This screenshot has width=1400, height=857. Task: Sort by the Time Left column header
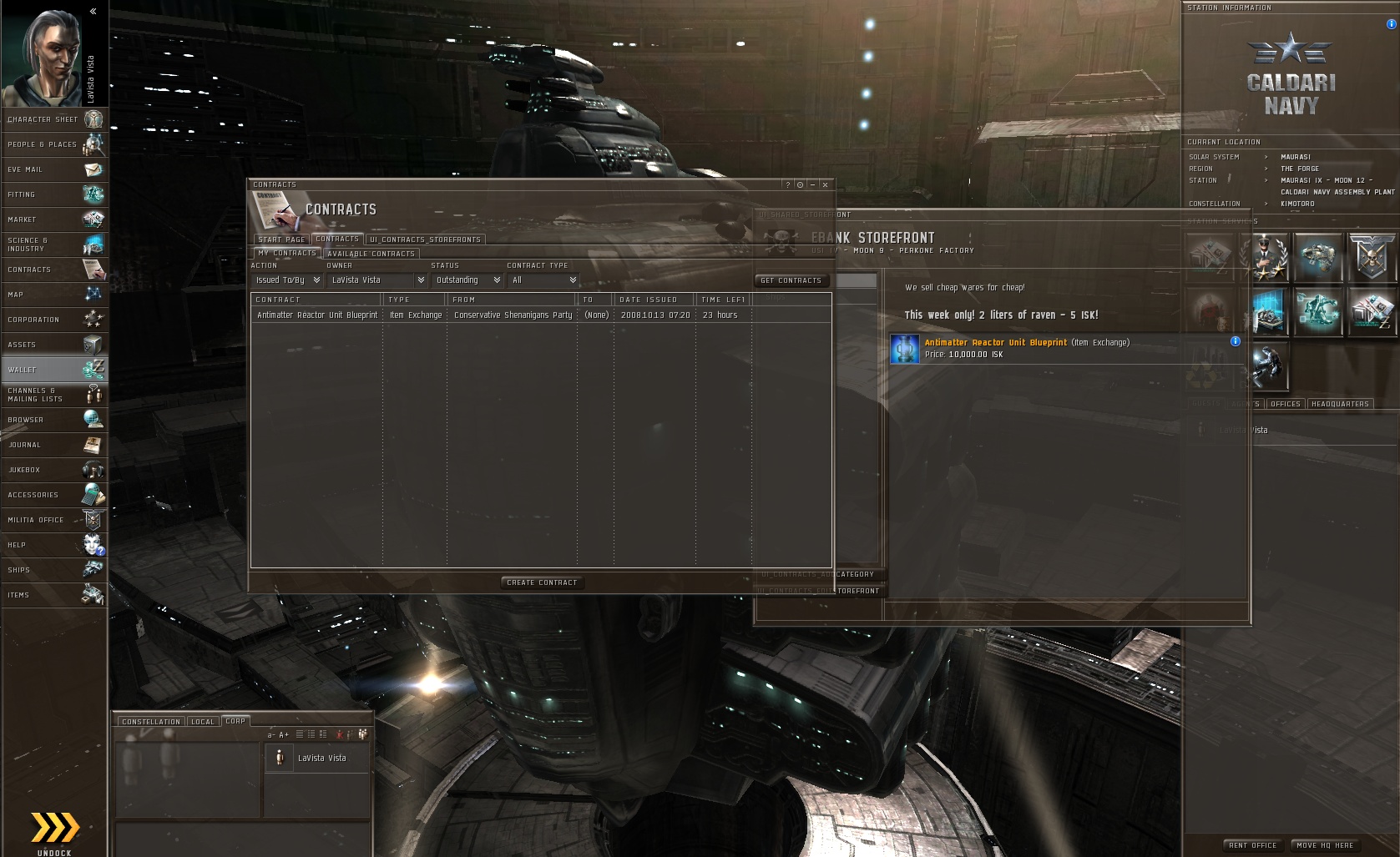724,300
